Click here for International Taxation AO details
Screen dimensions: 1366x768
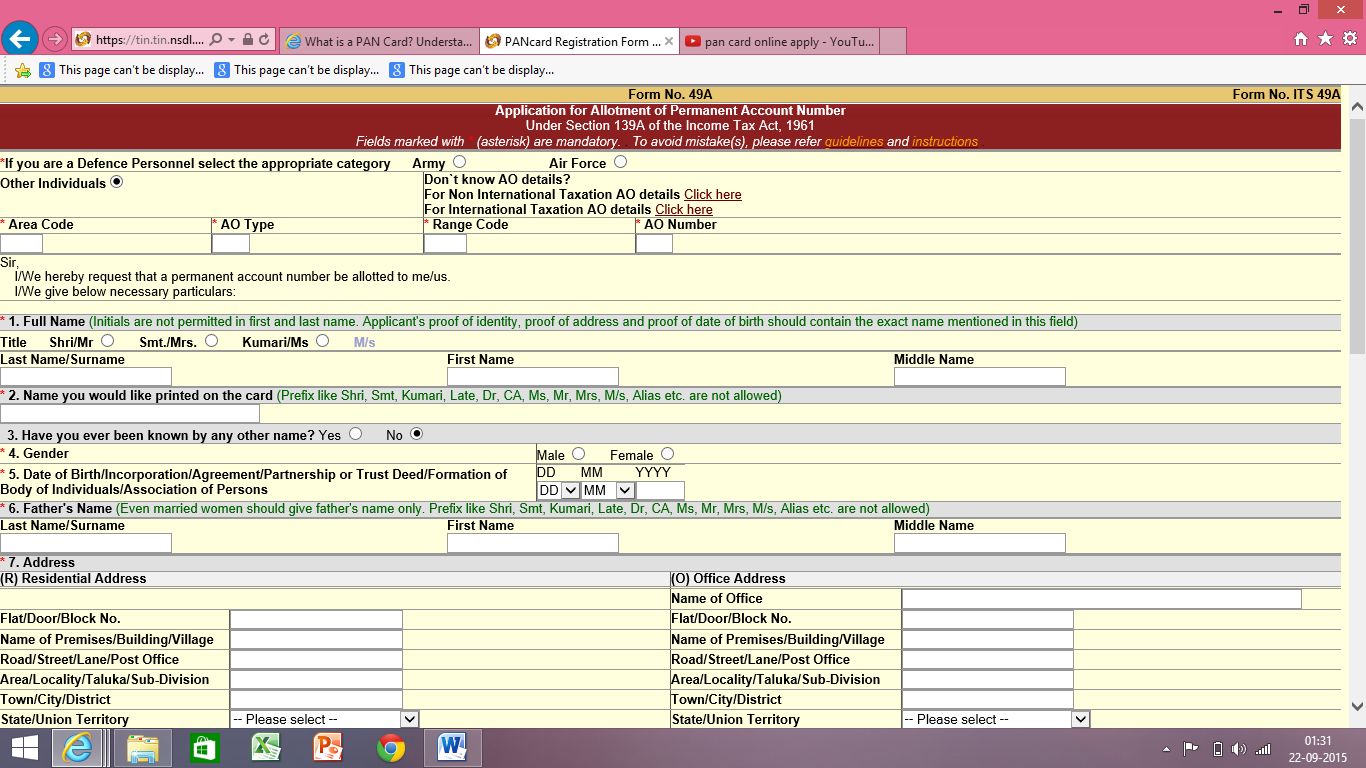684,210
